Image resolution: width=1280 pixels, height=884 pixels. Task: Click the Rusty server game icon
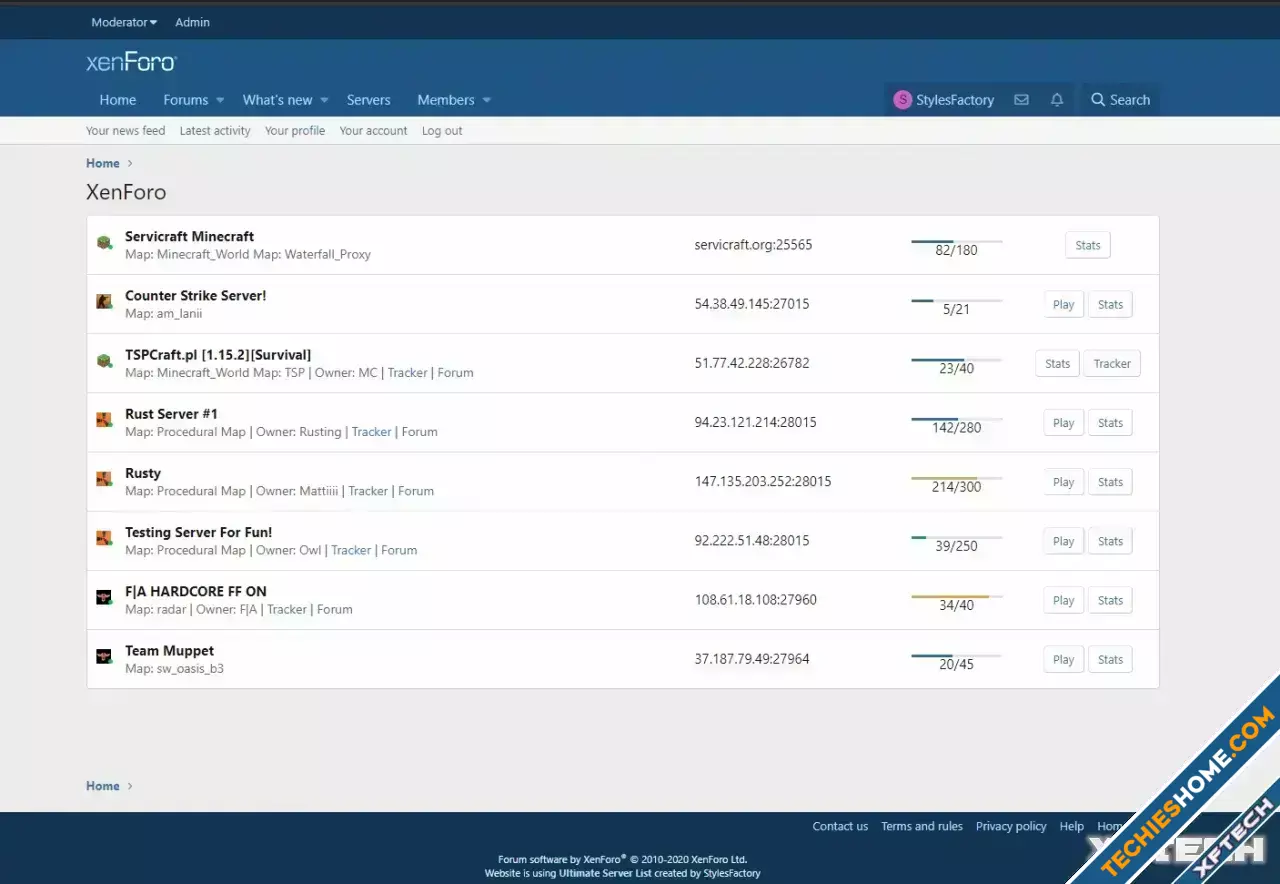pyautogui.click(x=104, y=479)
